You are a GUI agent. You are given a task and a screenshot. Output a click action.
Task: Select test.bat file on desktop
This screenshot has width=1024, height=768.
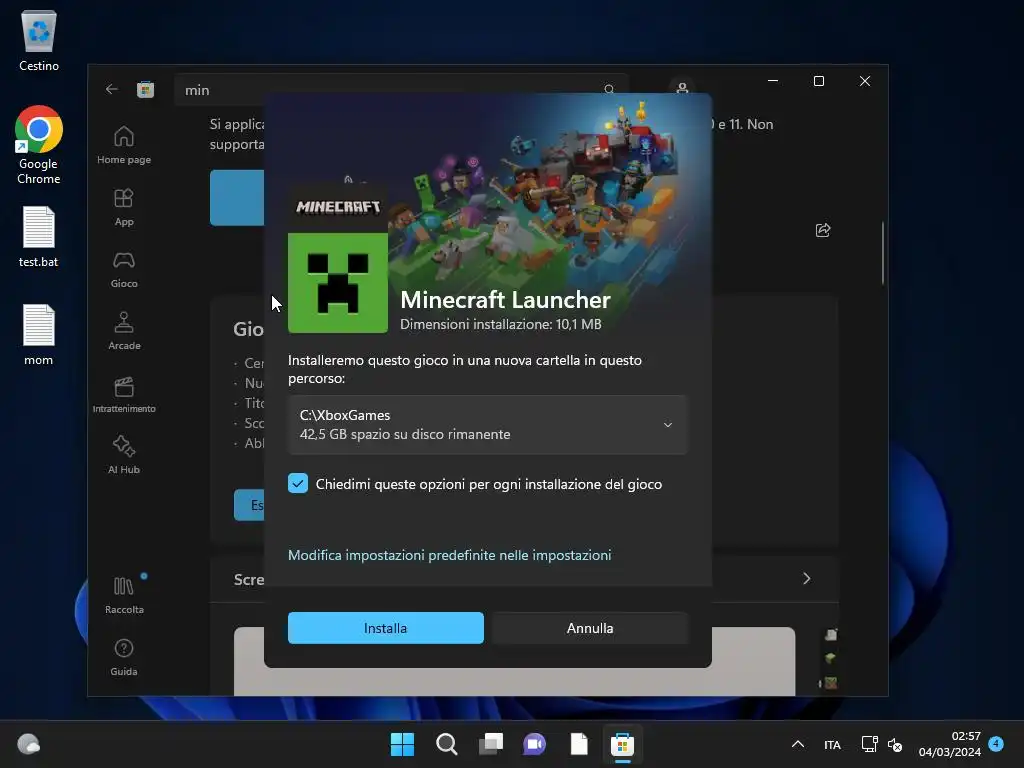click(39, 236)
